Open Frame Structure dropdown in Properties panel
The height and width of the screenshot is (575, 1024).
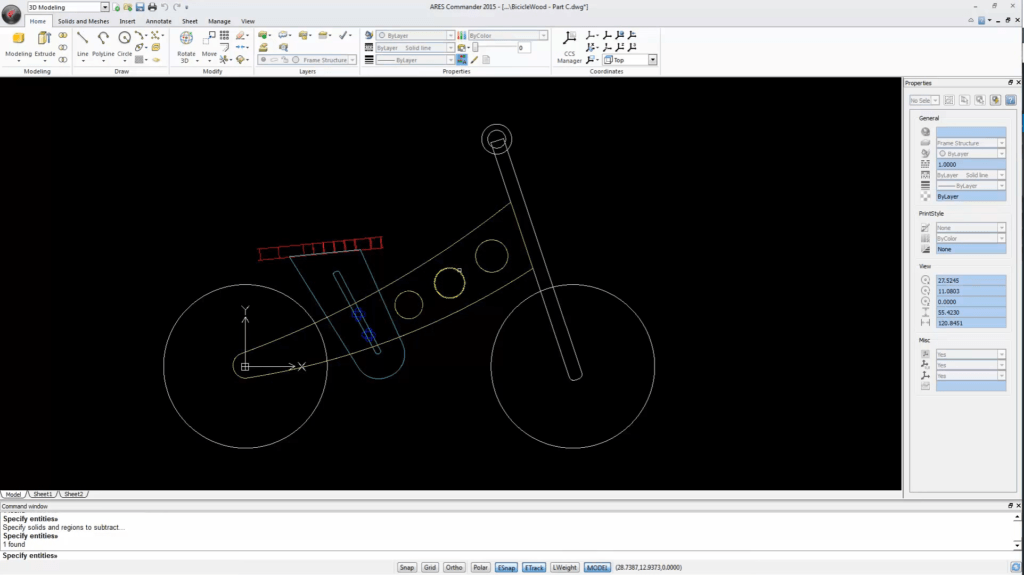pos(1001,143)
